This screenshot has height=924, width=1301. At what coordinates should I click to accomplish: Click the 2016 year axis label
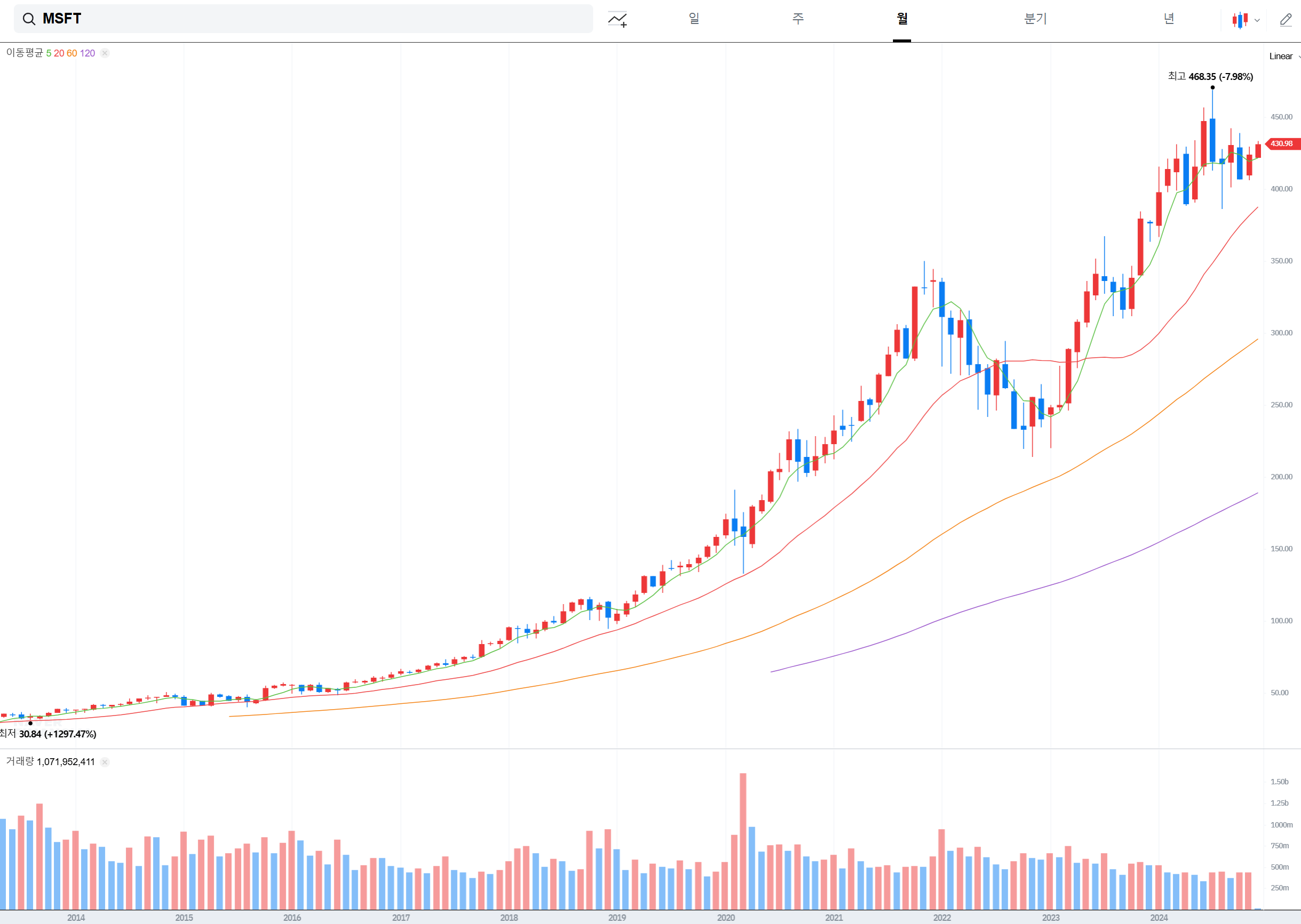(x=292, y=917)
